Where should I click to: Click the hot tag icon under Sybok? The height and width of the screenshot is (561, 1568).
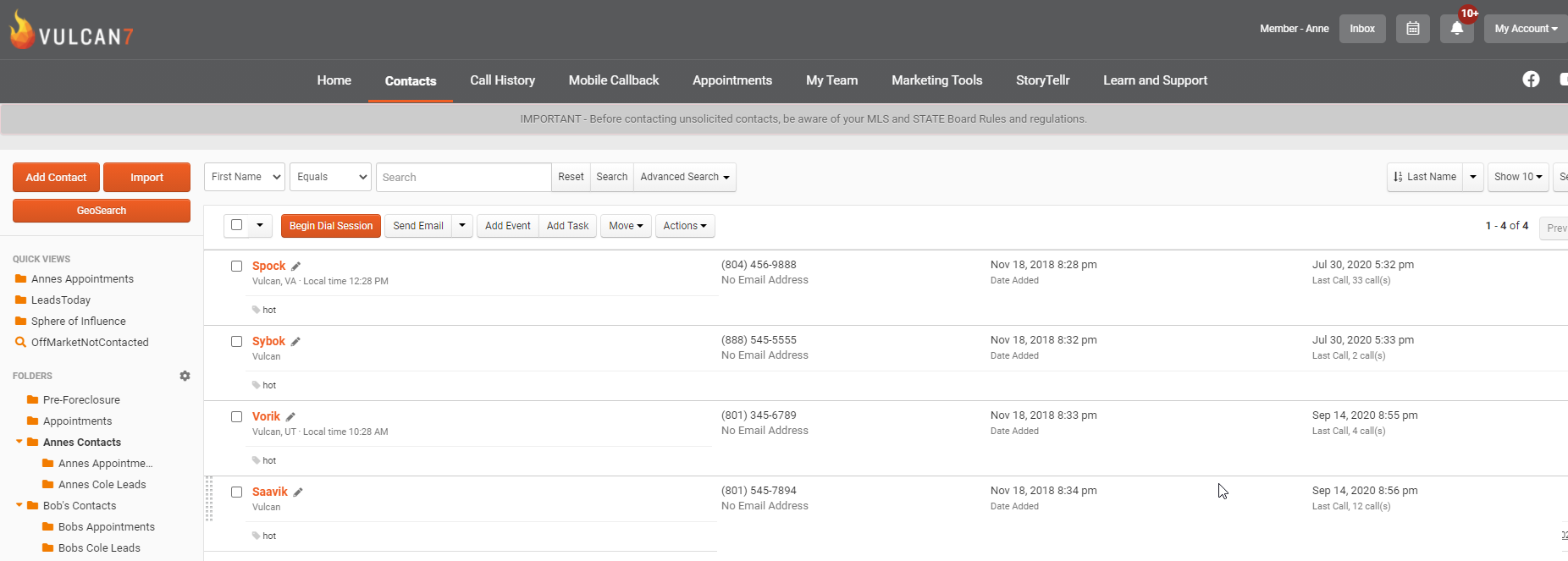pyautogui.click(x=256, y=385)
